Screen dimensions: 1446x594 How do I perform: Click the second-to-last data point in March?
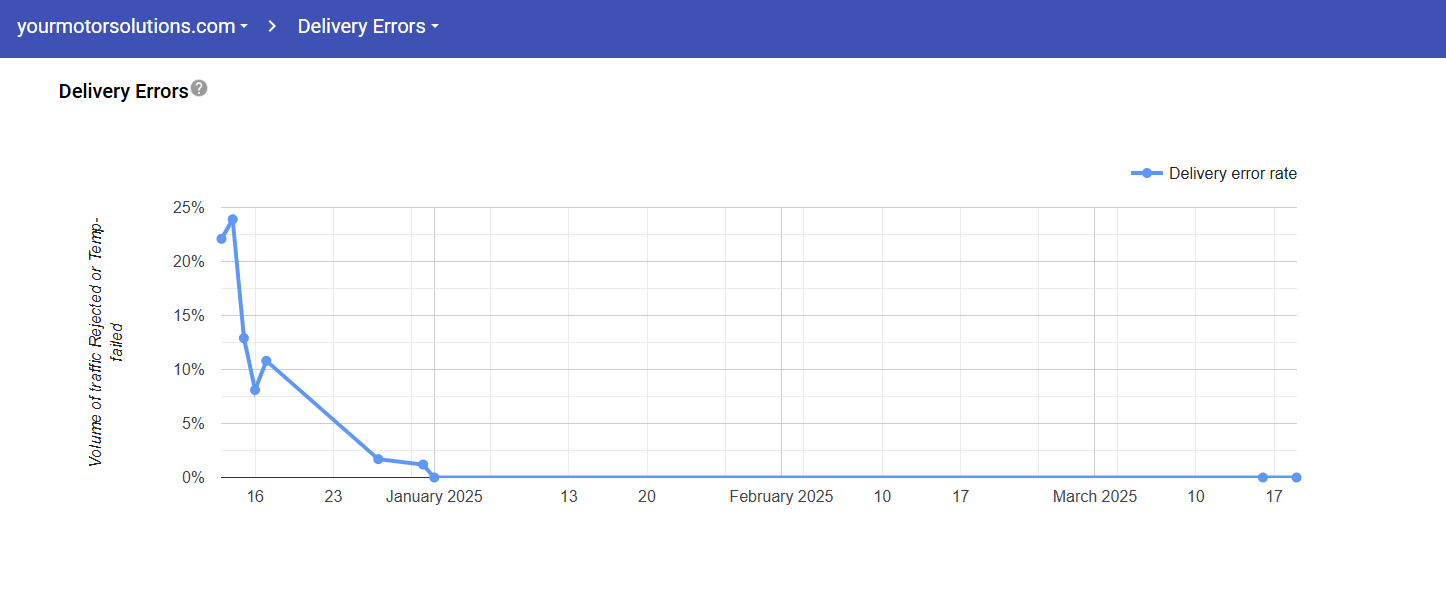coord(1263,477)
